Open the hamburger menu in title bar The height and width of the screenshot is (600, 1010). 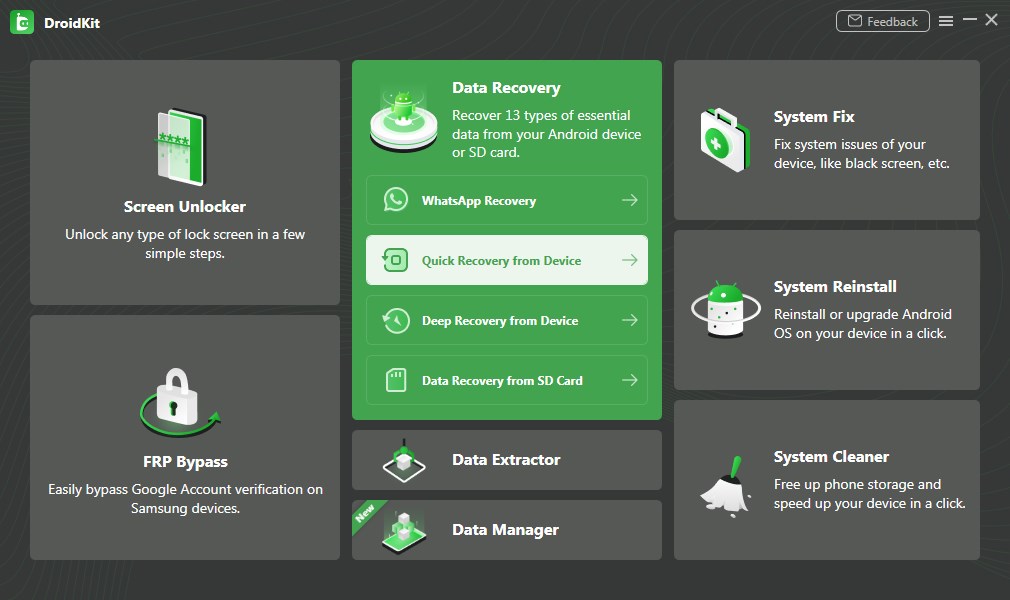[946, 21]
